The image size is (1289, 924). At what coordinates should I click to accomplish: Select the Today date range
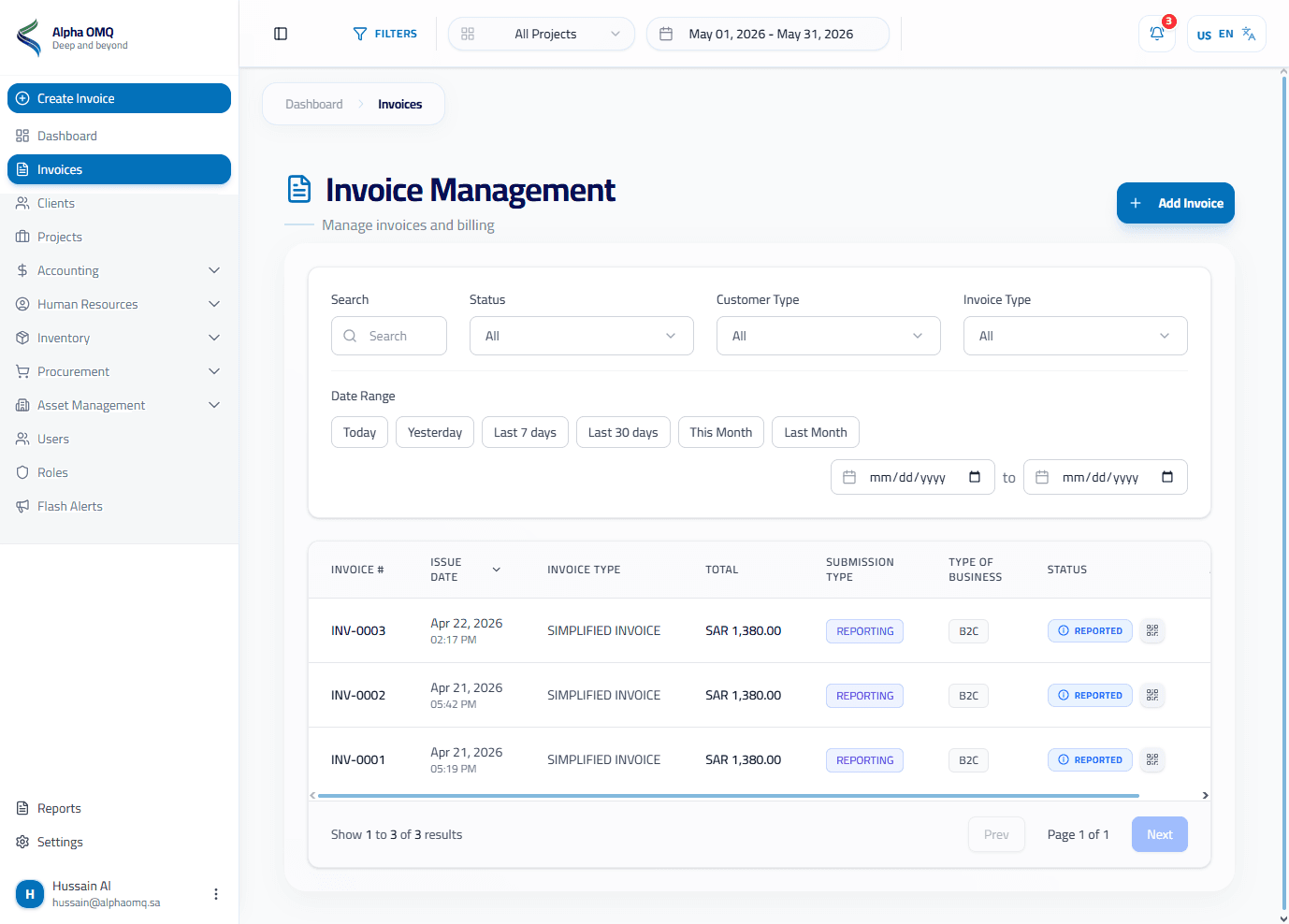tap(359, 432)
